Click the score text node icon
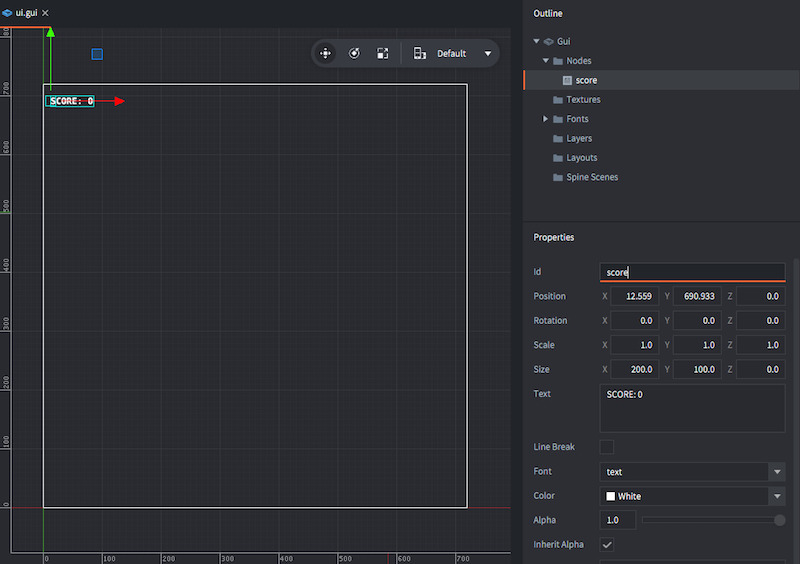Image resolution: width=800 pixels, height=564 pixels. [x=567, y=80]
